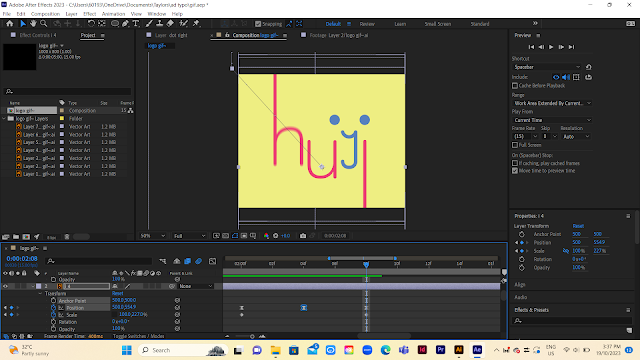
Task: Click Reset in Properties Layer Transform
Action: (x=578, y=226)
